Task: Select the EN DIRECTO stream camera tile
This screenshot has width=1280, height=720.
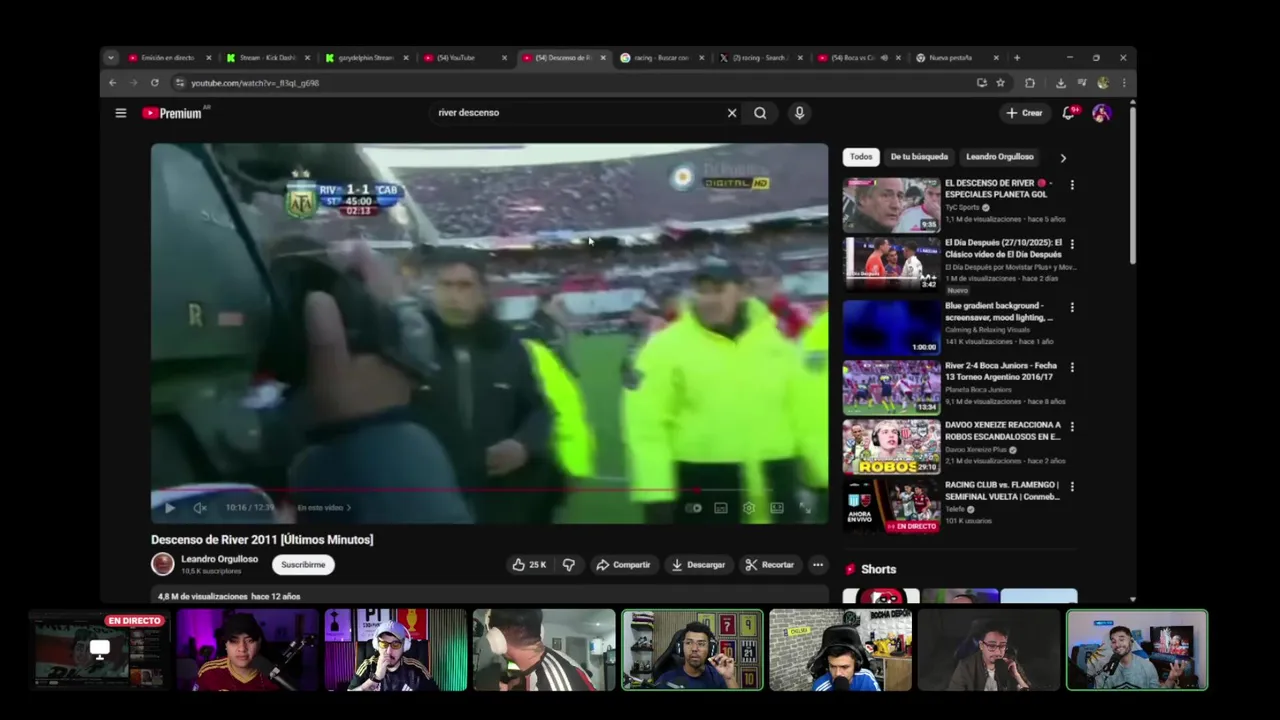Action: coord(99,650)
